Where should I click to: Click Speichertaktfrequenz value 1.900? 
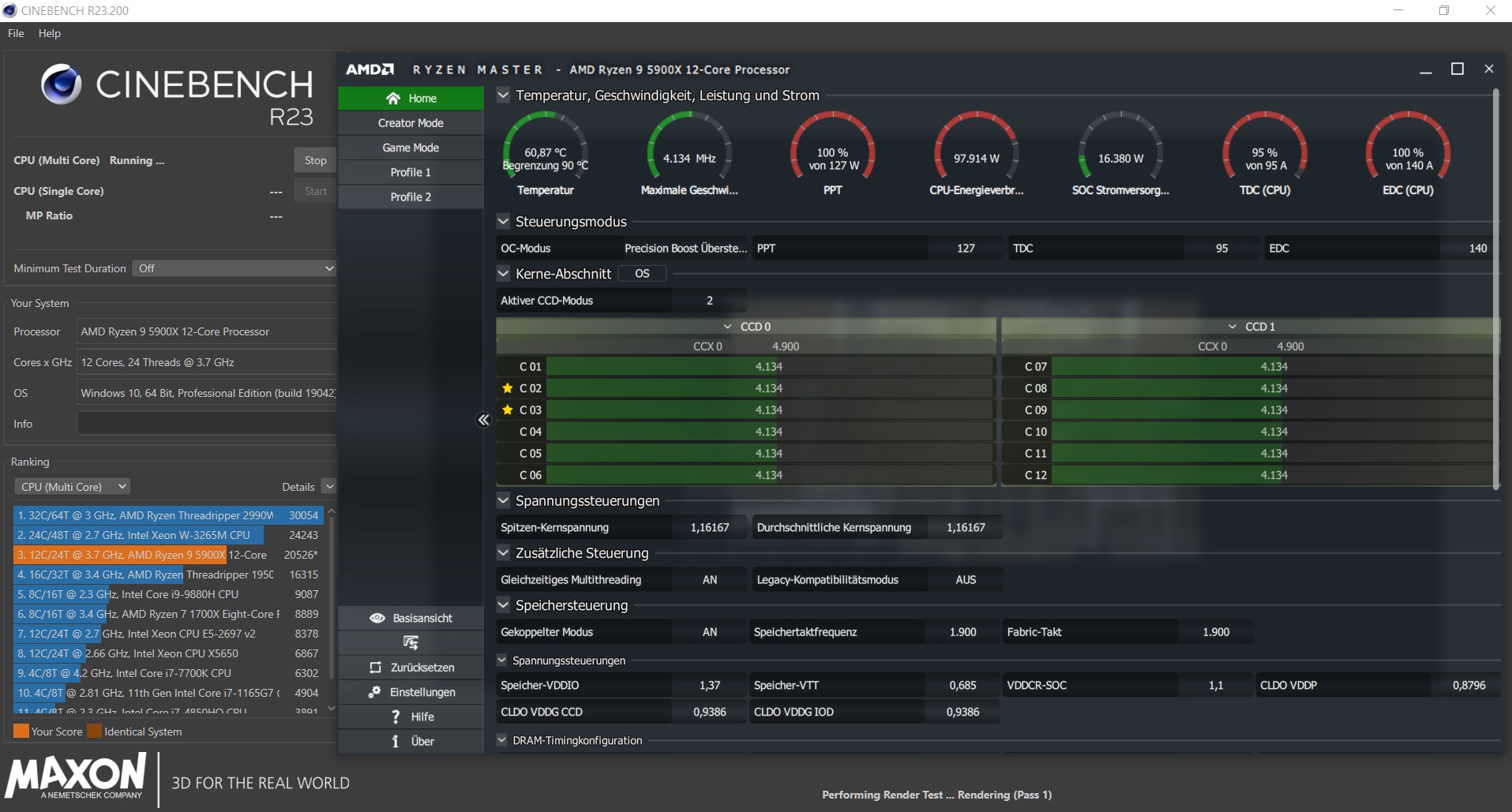(962, 632)
